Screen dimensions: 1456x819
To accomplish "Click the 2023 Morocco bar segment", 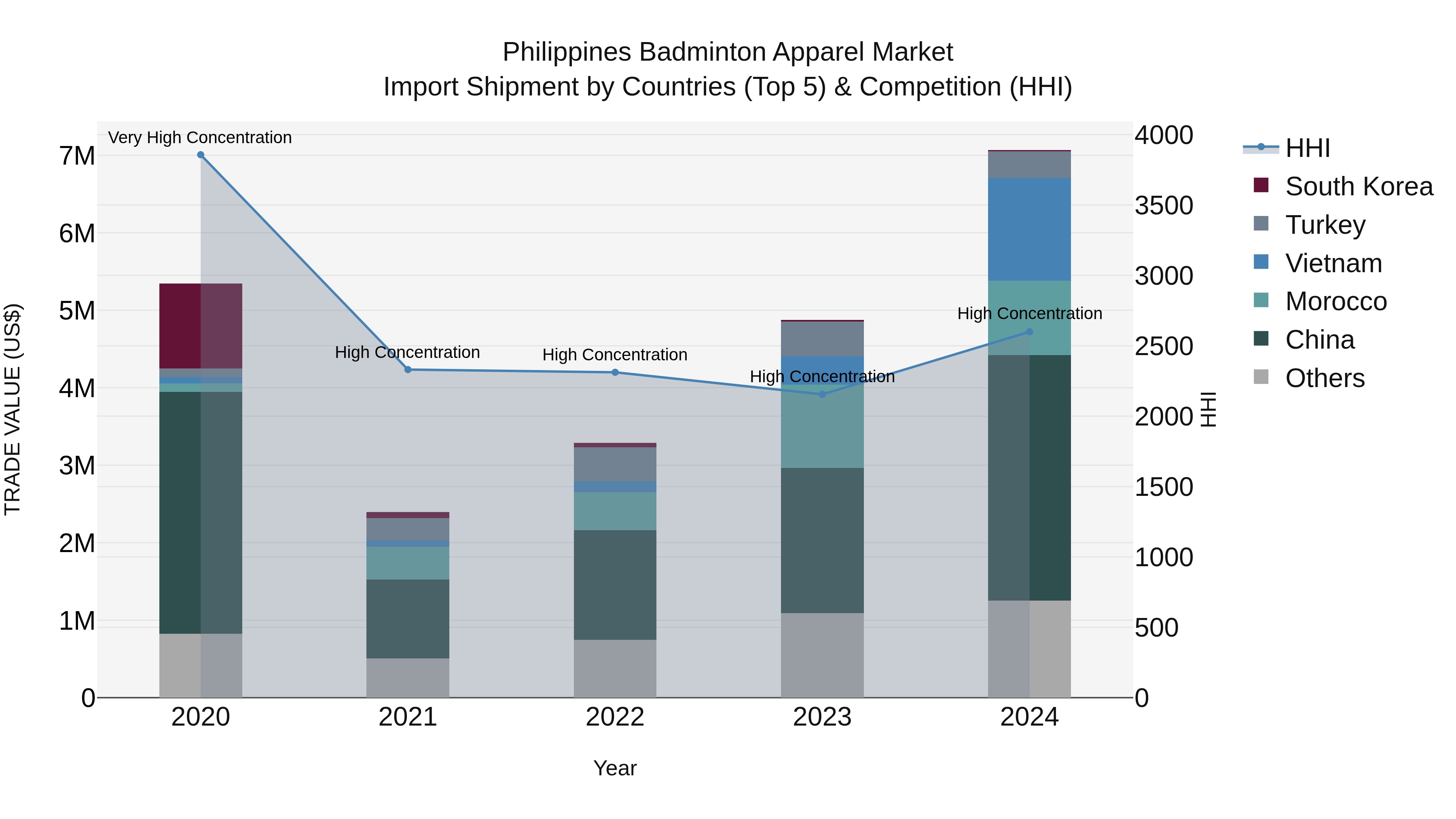I will (x=822, y=426).
